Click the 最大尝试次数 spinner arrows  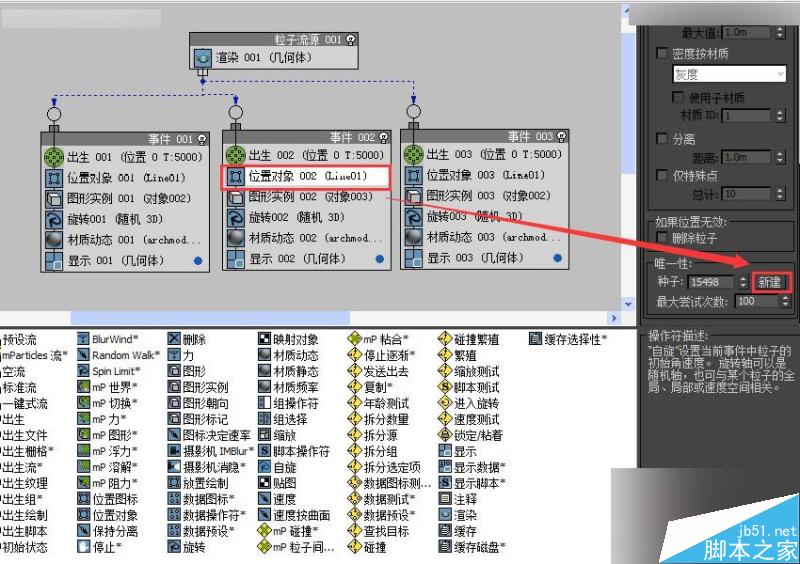pos(785,301)
